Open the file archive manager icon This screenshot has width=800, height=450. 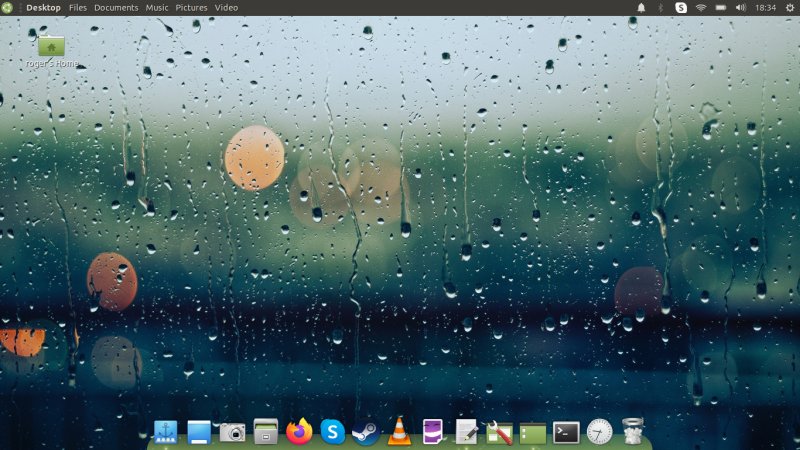pyautogui.click(x=265, y=431)
